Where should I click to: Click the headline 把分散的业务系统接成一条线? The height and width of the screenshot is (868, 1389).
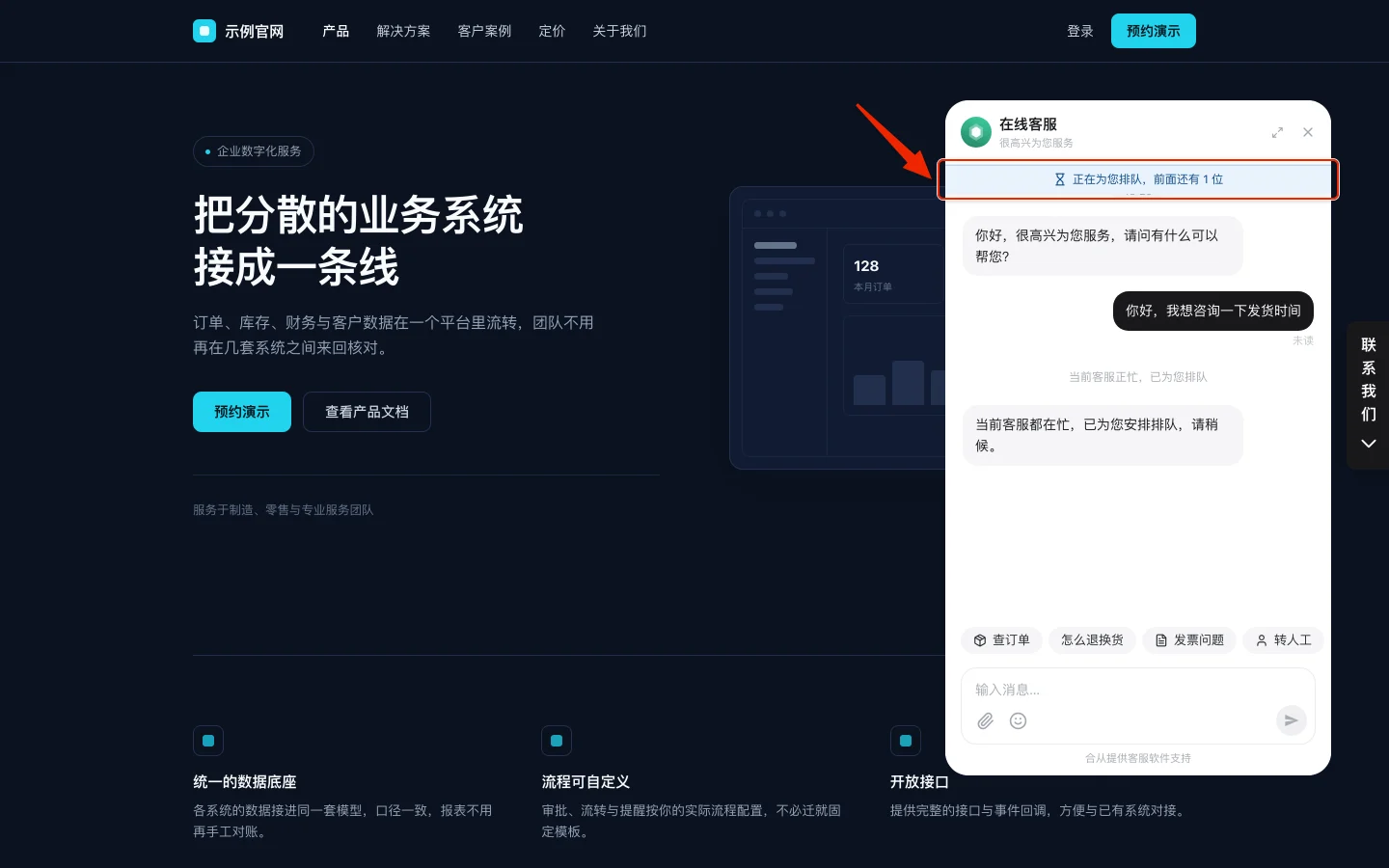coord(359,241)
